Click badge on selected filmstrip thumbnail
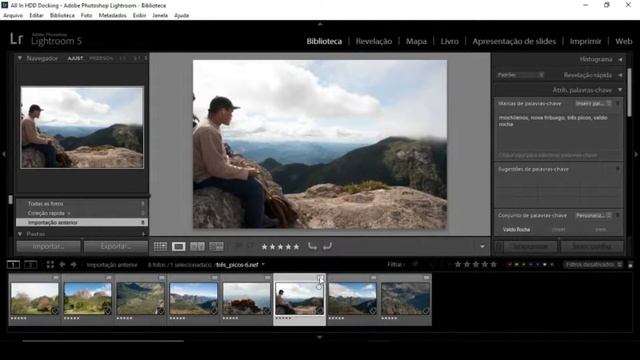 coord(320,278)
